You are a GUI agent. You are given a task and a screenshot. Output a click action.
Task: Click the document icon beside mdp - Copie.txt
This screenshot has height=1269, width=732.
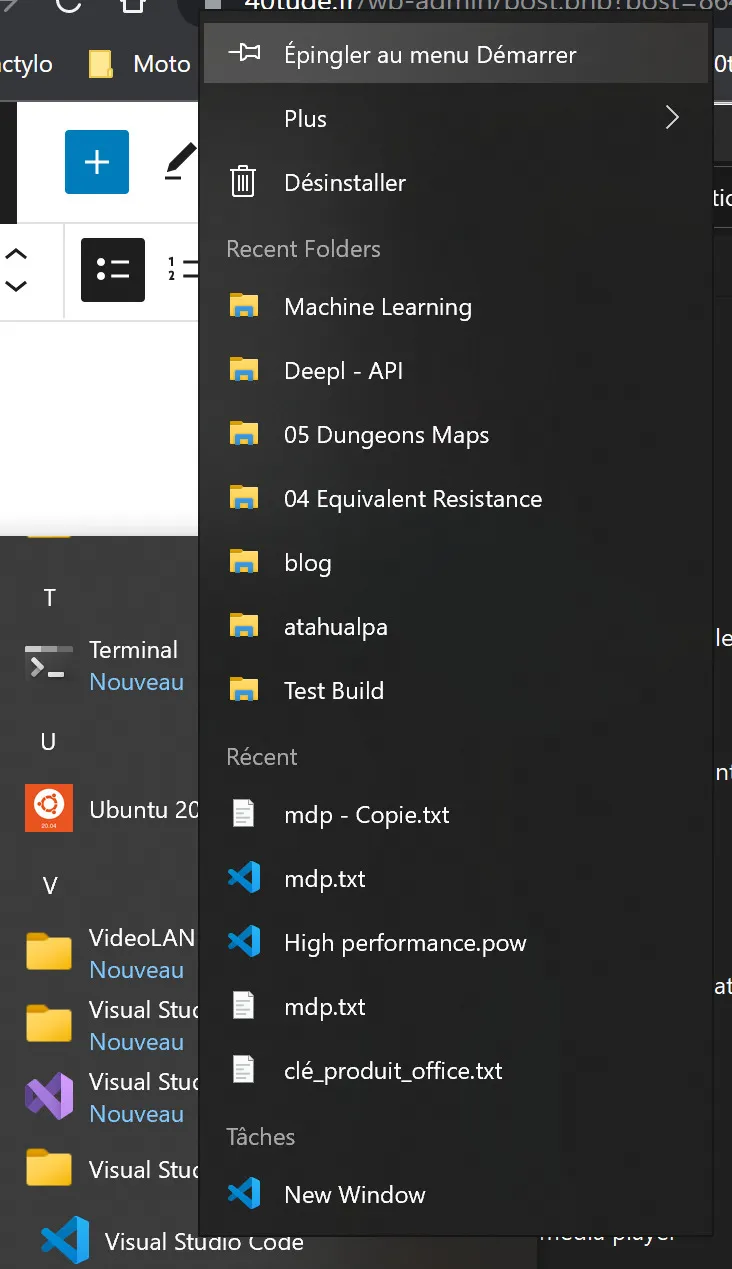(x=243, y=814)
